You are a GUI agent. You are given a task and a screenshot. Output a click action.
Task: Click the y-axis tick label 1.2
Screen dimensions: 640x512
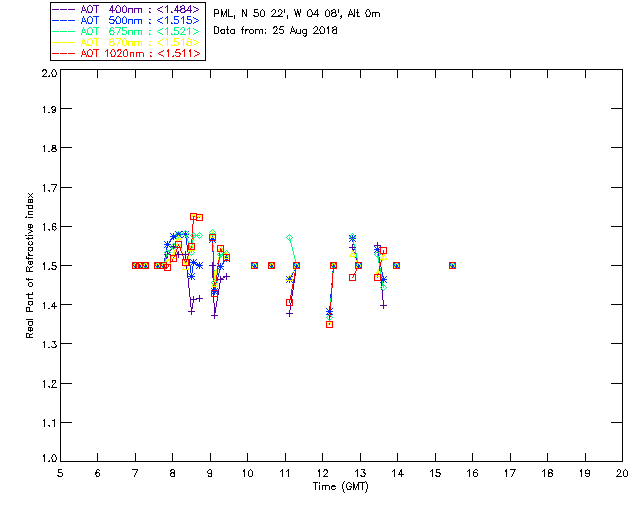coord(49,384)
